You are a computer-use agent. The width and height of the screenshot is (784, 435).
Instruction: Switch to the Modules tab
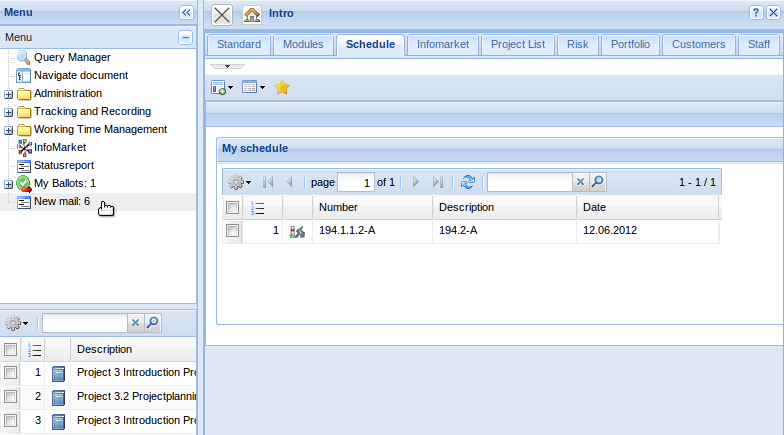pyautogui.click(x=303, y=44)
